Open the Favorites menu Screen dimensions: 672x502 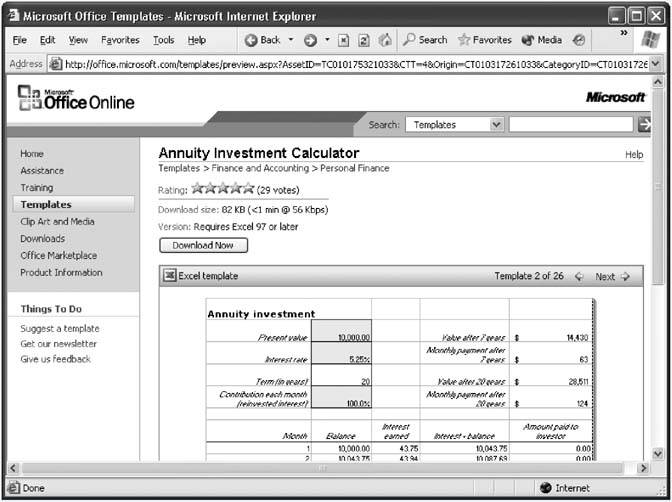[x=120, y=40]
